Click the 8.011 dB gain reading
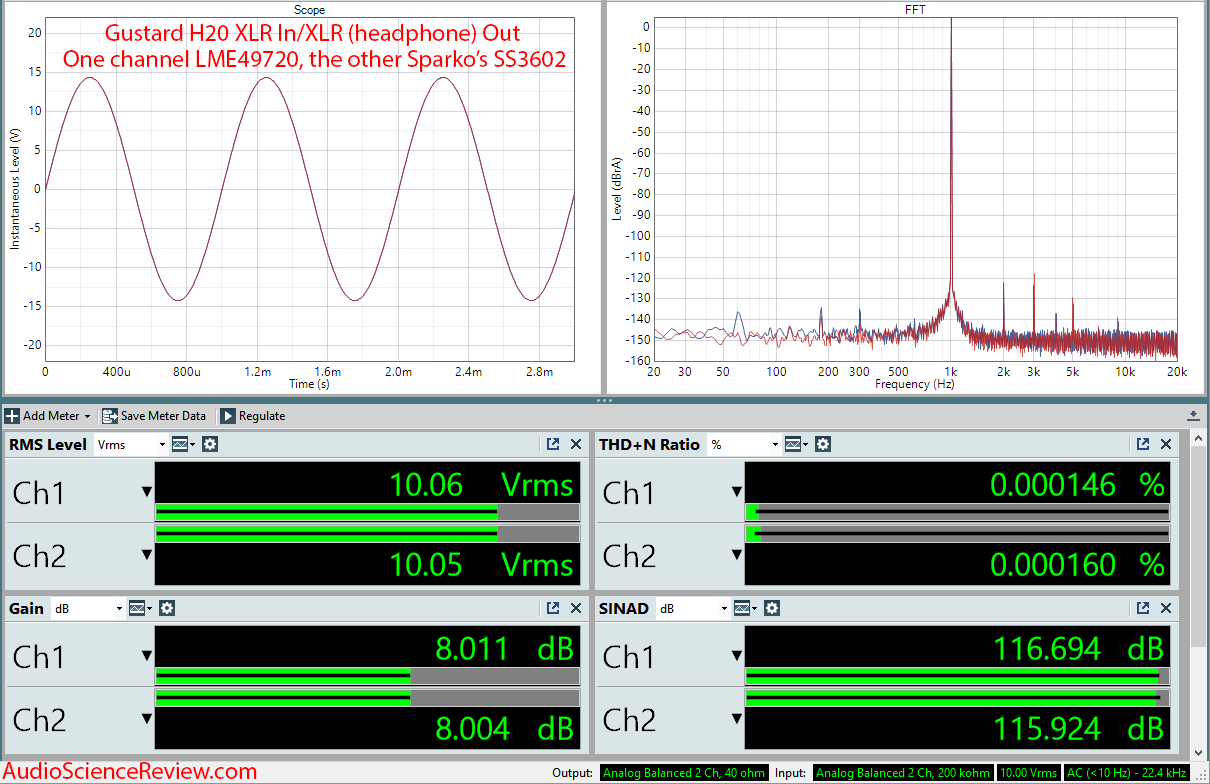The image size is (1210, 784). (505, 649)
